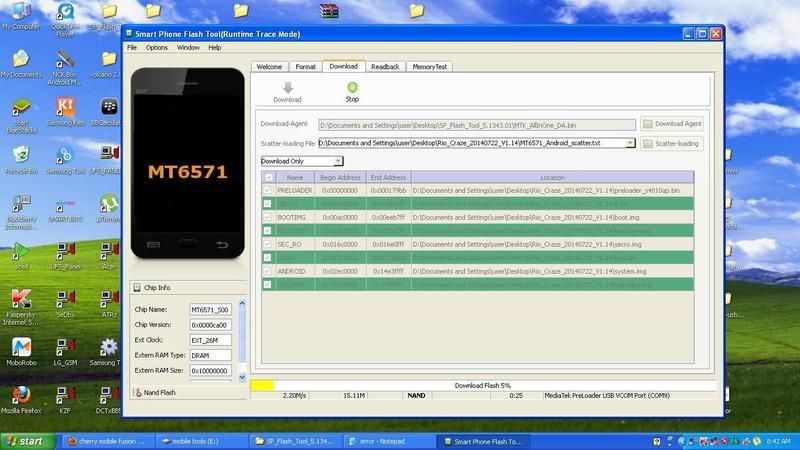The height and width of the screenshot is (450, 800).
Task: Open SMART BRO desktop shortcut
Action: pyautogui.click(x=65, y=203)
